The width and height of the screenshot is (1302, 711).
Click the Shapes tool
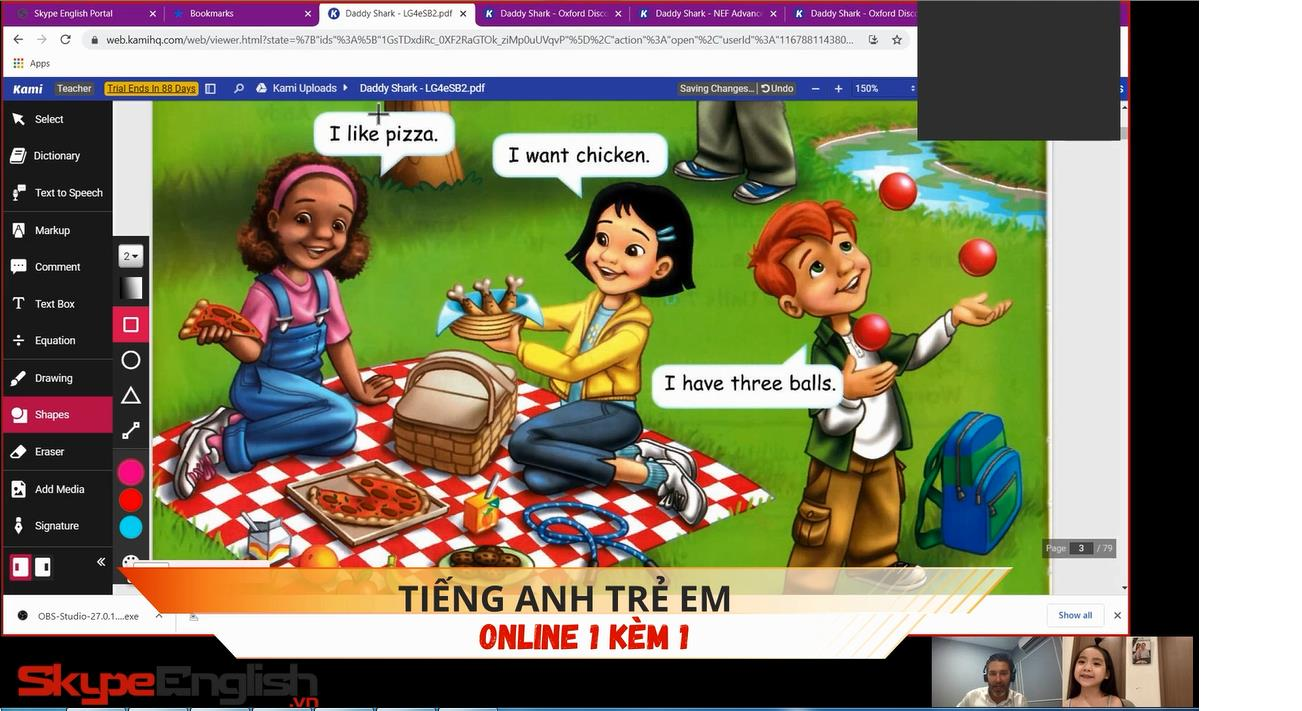(57, 415)
